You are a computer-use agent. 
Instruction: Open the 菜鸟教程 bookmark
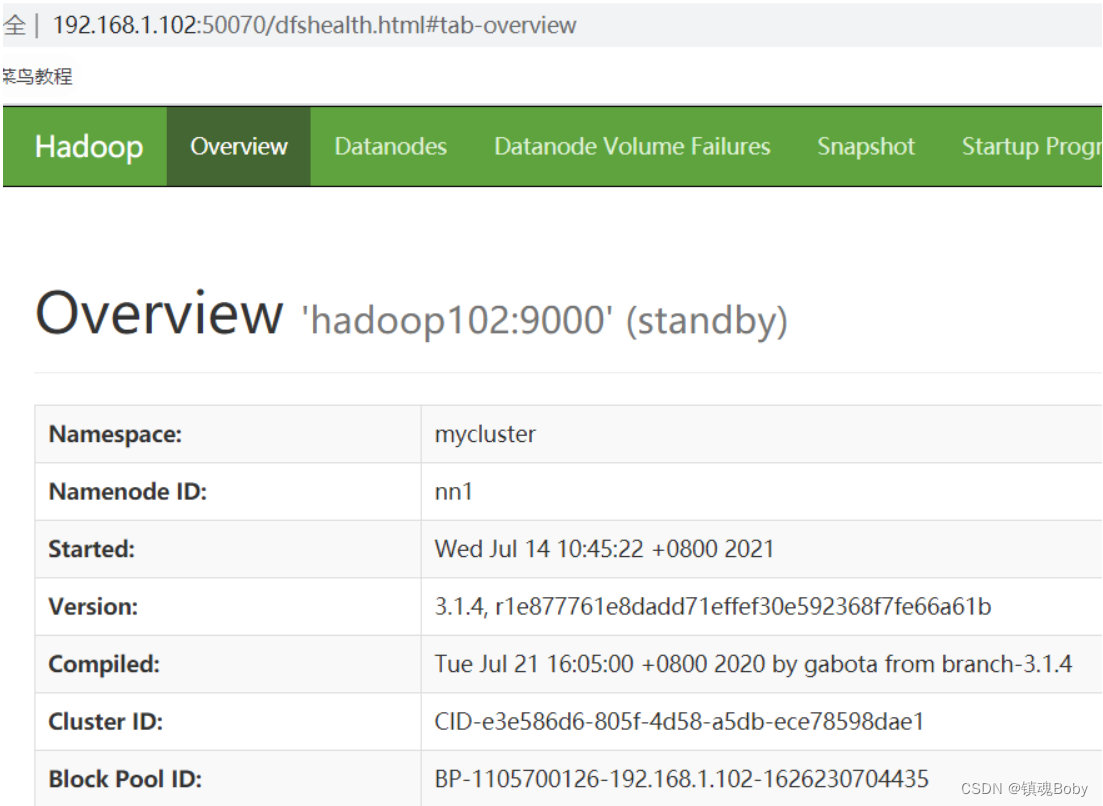37,76
